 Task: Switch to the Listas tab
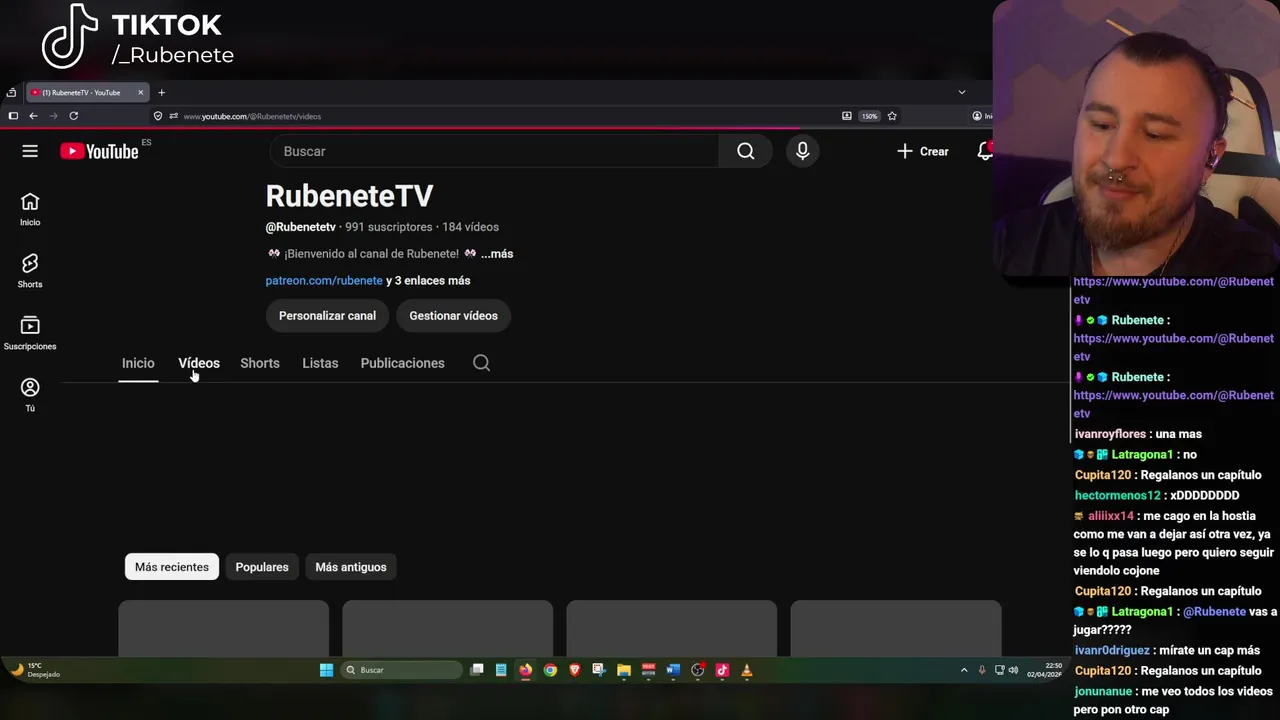tap(320, 363)
